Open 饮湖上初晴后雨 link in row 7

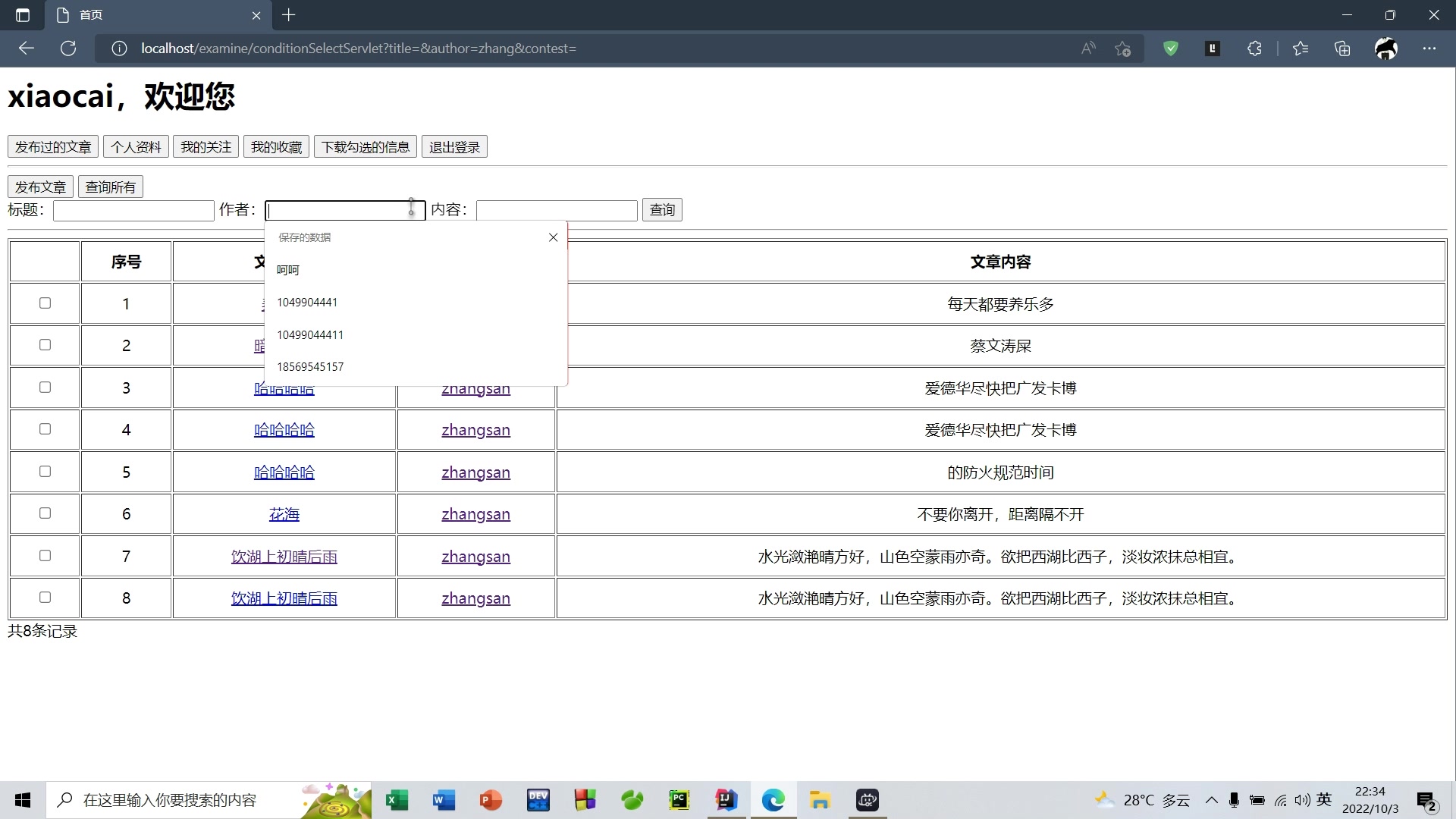[284, 557]
